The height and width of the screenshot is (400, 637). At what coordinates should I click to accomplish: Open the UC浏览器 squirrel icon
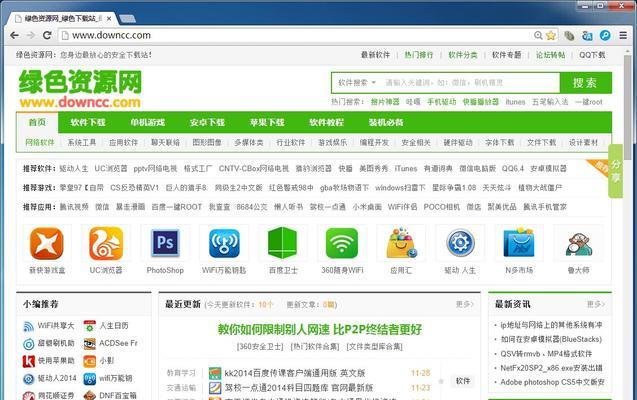click(106, 244)
